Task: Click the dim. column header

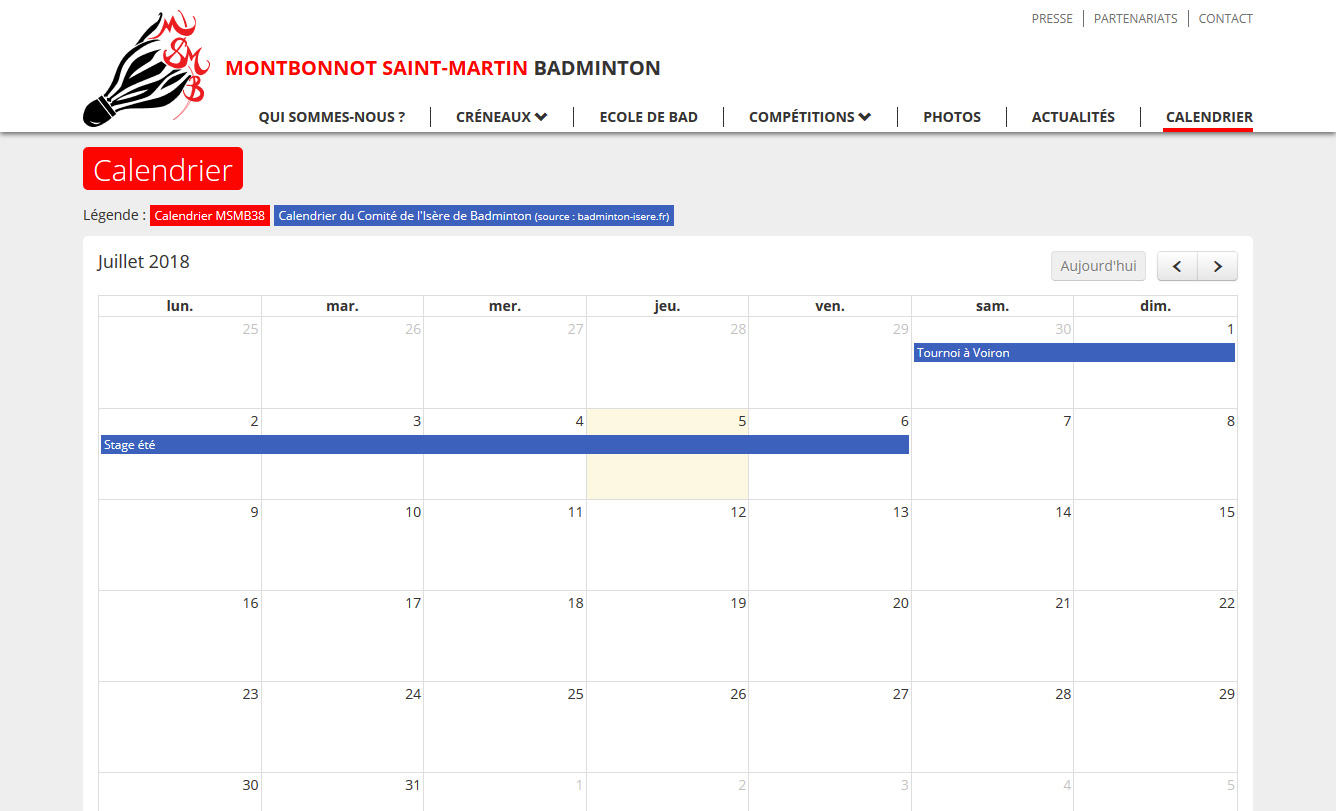Action: pyautogui.click(x=1155, y=306)
